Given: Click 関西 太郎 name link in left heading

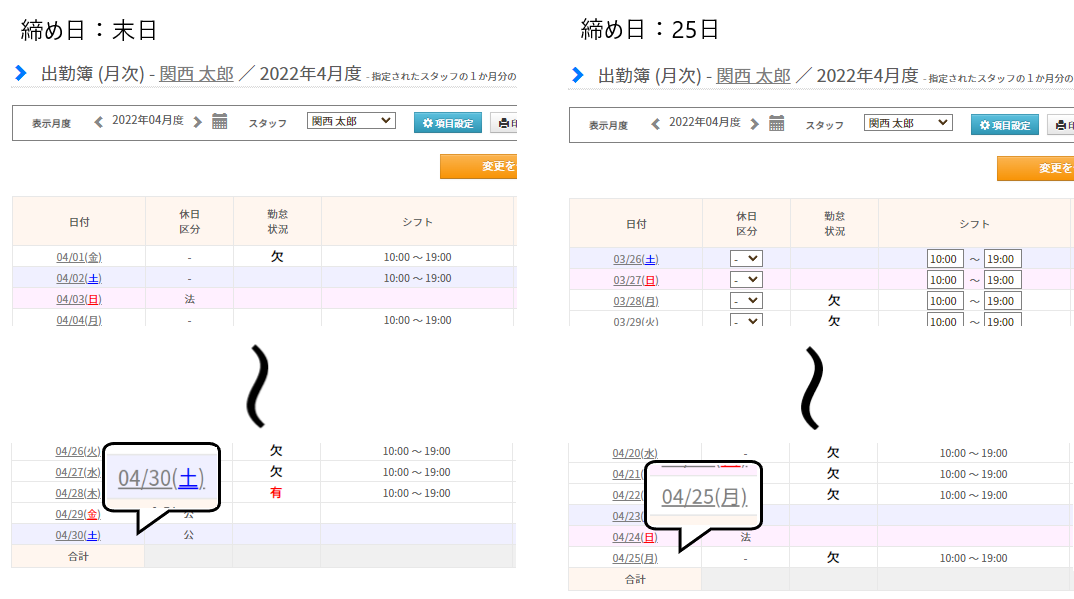Looking at the screenshot, I should coord(196,74).
